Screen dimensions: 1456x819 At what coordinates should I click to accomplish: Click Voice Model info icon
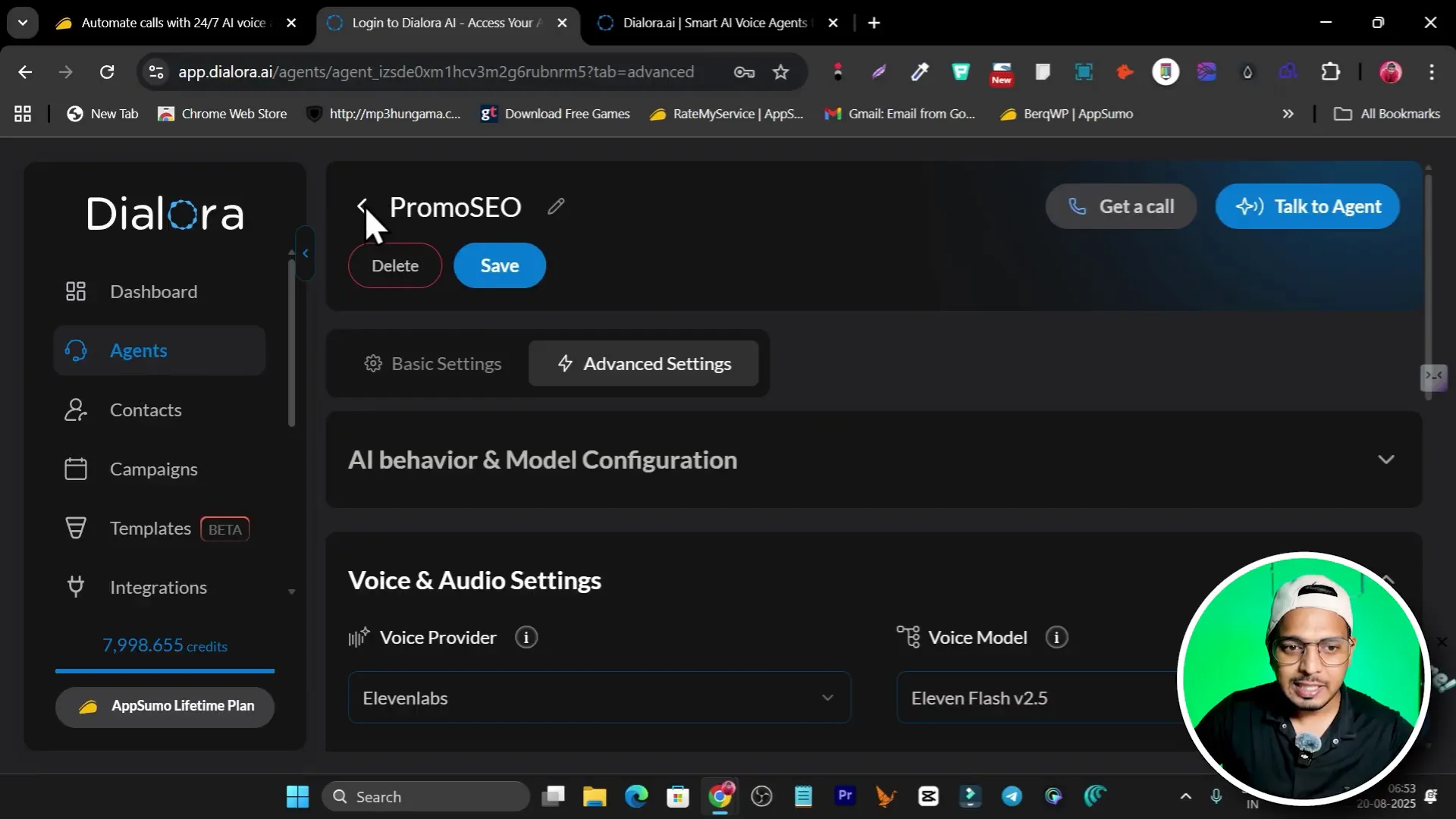pyautogui.click(x=1056, y=637)
